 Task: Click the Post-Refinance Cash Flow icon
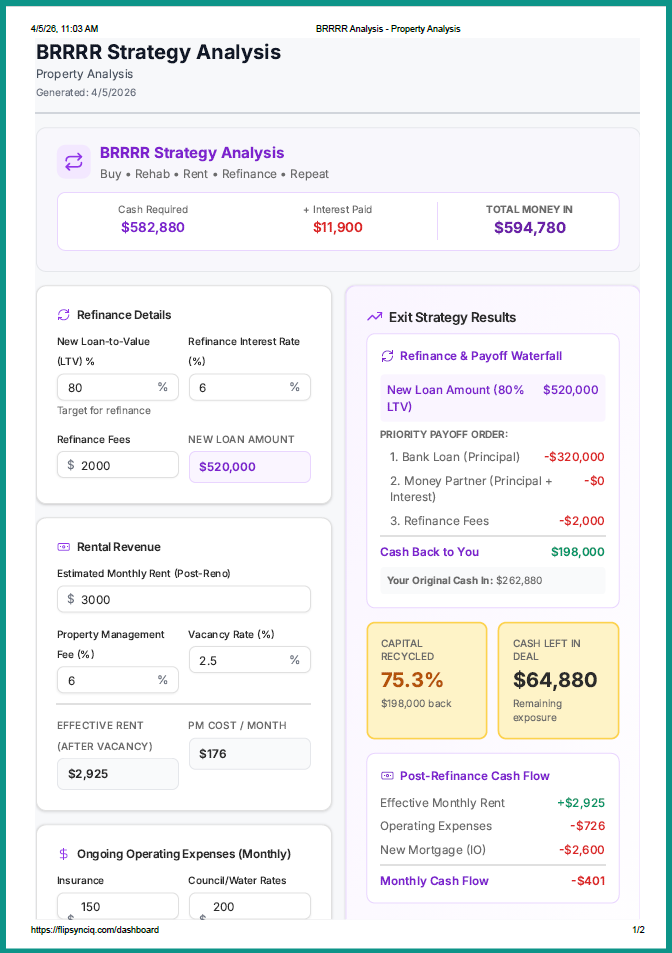388,776
